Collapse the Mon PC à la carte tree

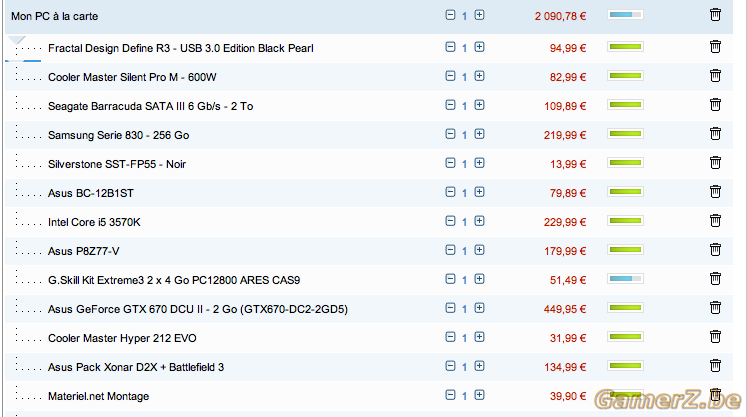pyautogui.click(x=17, y=40)
